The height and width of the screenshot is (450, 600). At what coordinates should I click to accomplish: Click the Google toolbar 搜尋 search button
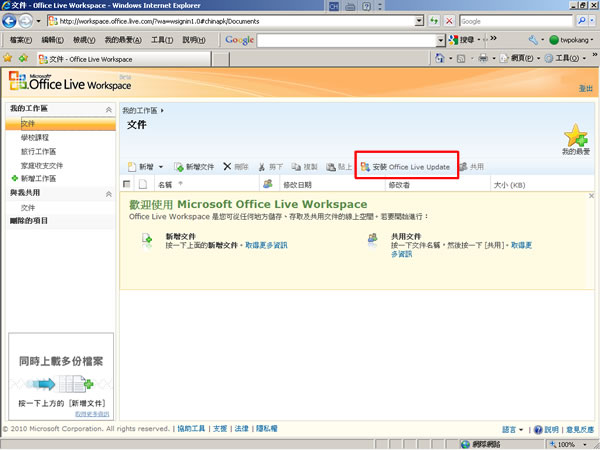[x=461, y=39]
